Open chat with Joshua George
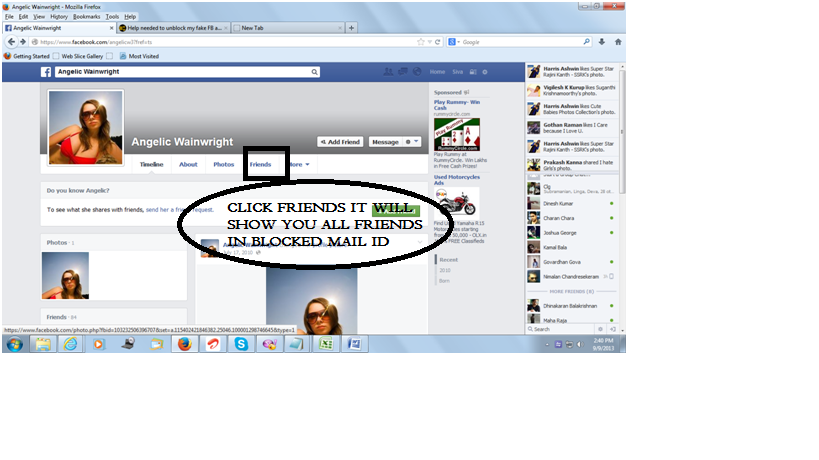The height and width of the screenshot is (460, 819). point(570,233)
